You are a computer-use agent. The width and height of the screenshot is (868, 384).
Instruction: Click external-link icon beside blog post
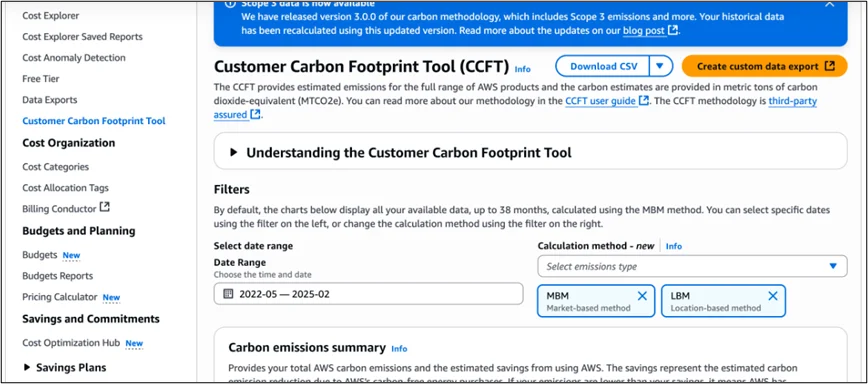click(x=673, y=30)
